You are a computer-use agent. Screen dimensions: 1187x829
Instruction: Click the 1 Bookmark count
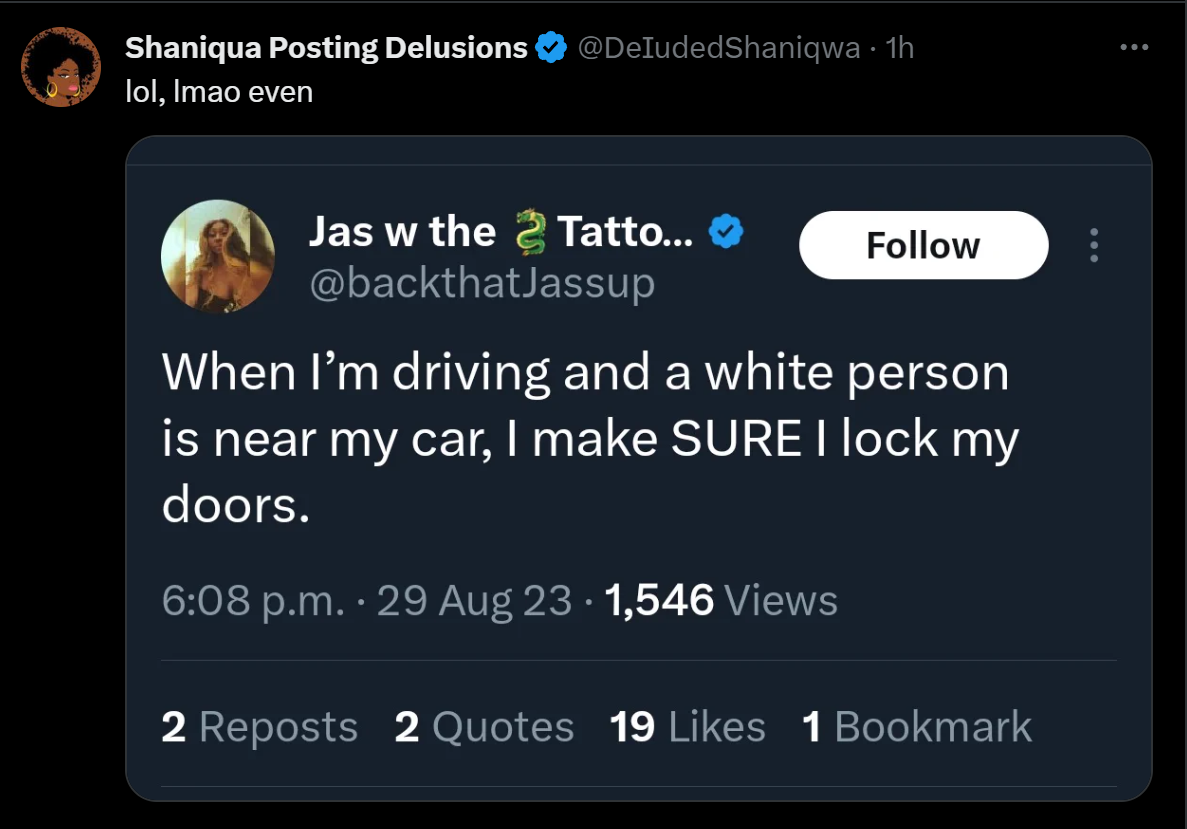pos(916,727)
